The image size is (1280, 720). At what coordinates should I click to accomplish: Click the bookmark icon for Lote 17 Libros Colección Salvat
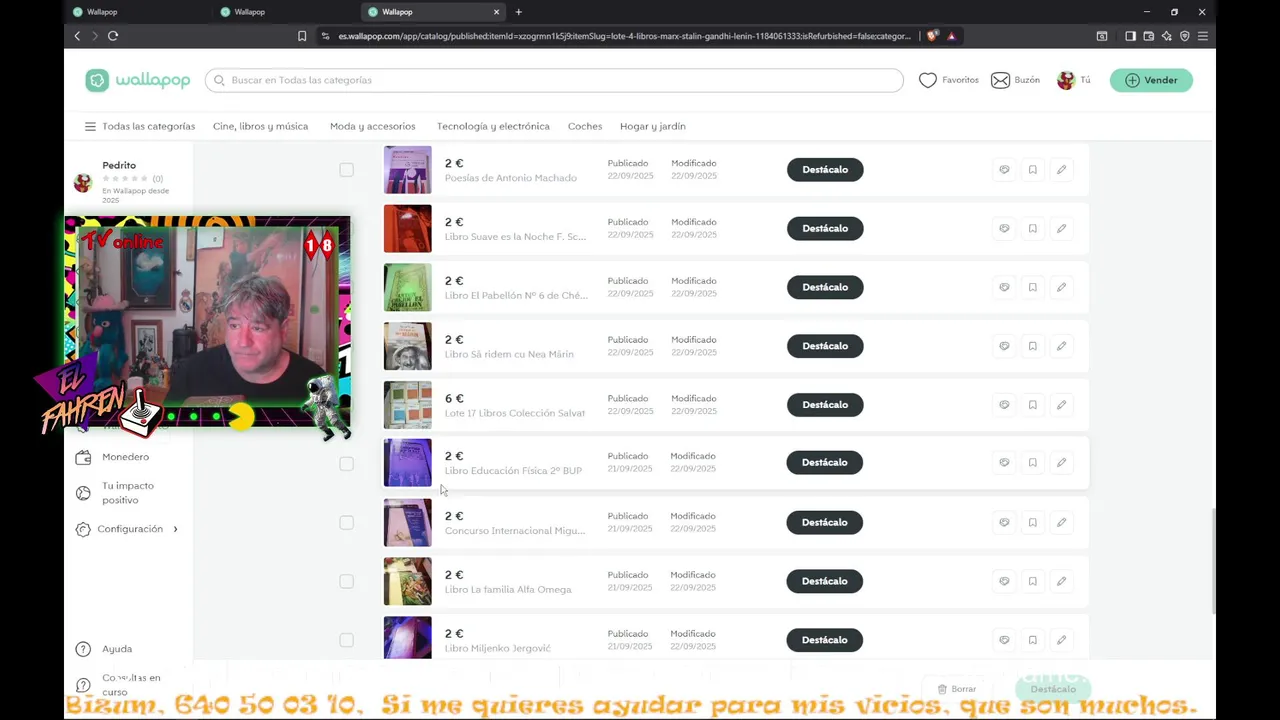[x=1033, y=405]
